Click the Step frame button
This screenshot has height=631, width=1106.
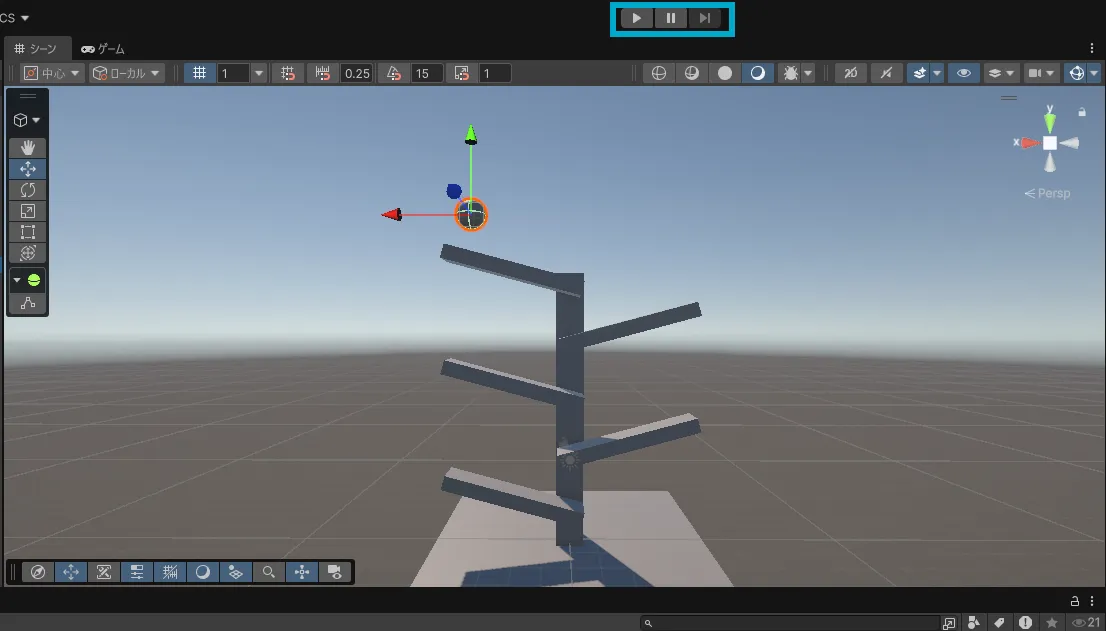click(706, 18)
